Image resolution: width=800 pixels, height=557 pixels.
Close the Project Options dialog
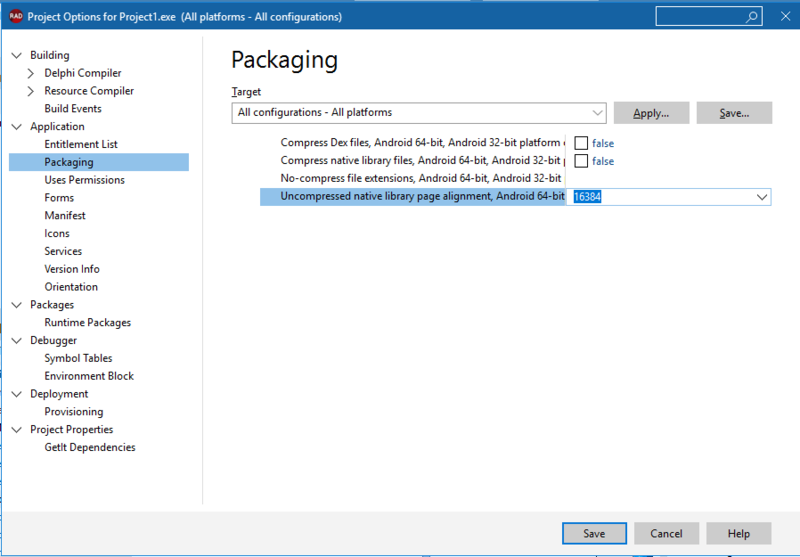point(785,16)
